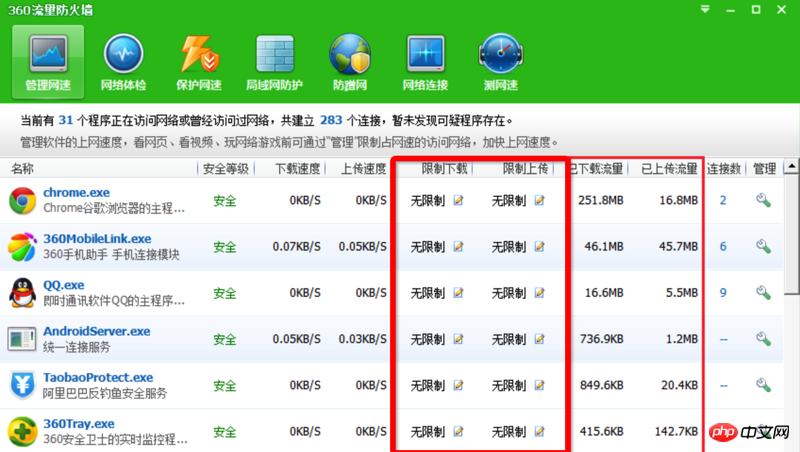Edit upload limit for AndroidServer.exe
This screenshot has height=452, width=800.
539,339
